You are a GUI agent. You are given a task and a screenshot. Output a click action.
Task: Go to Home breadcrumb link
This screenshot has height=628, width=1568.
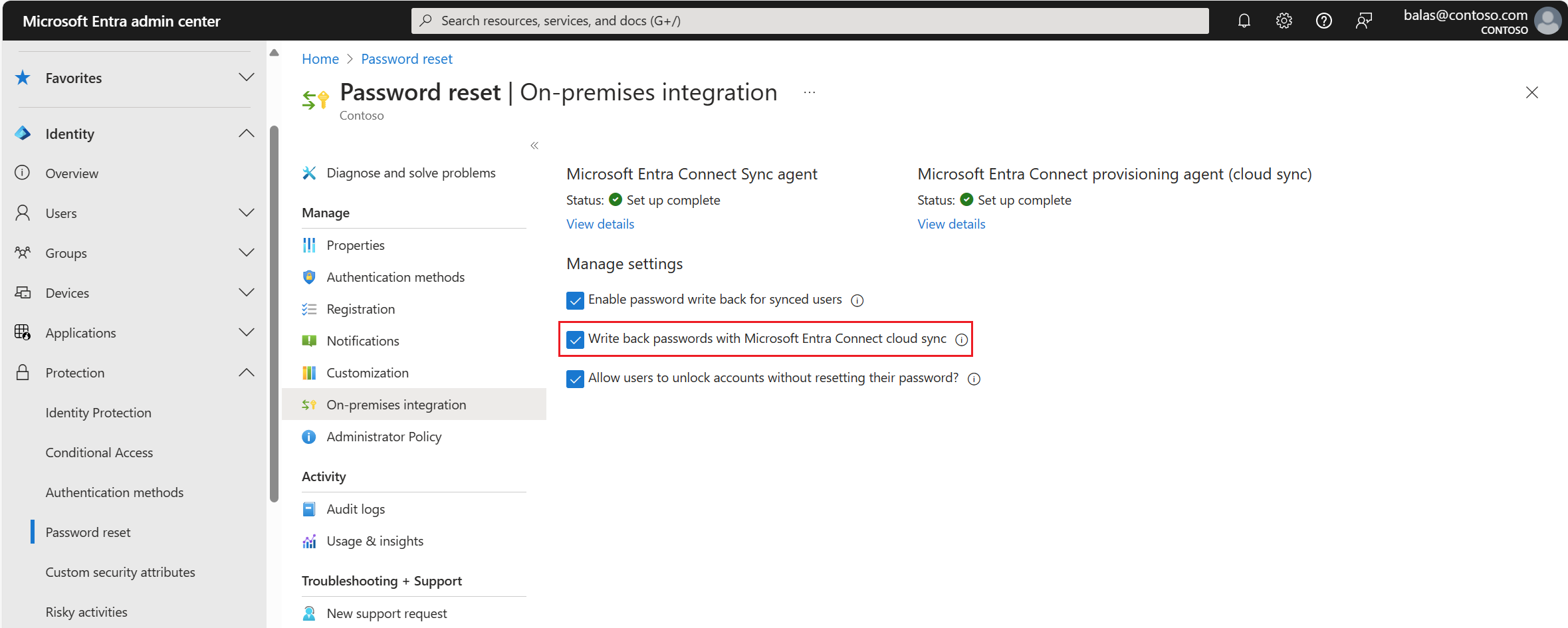click(x=320, y=59)
